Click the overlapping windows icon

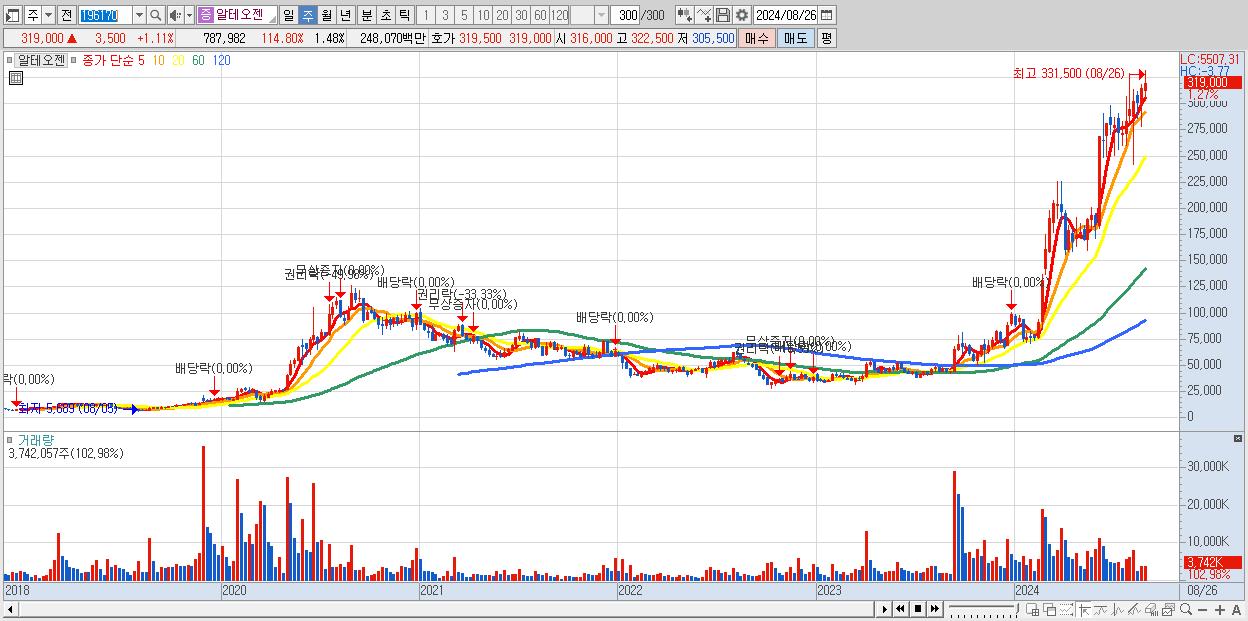[1050, 610]
